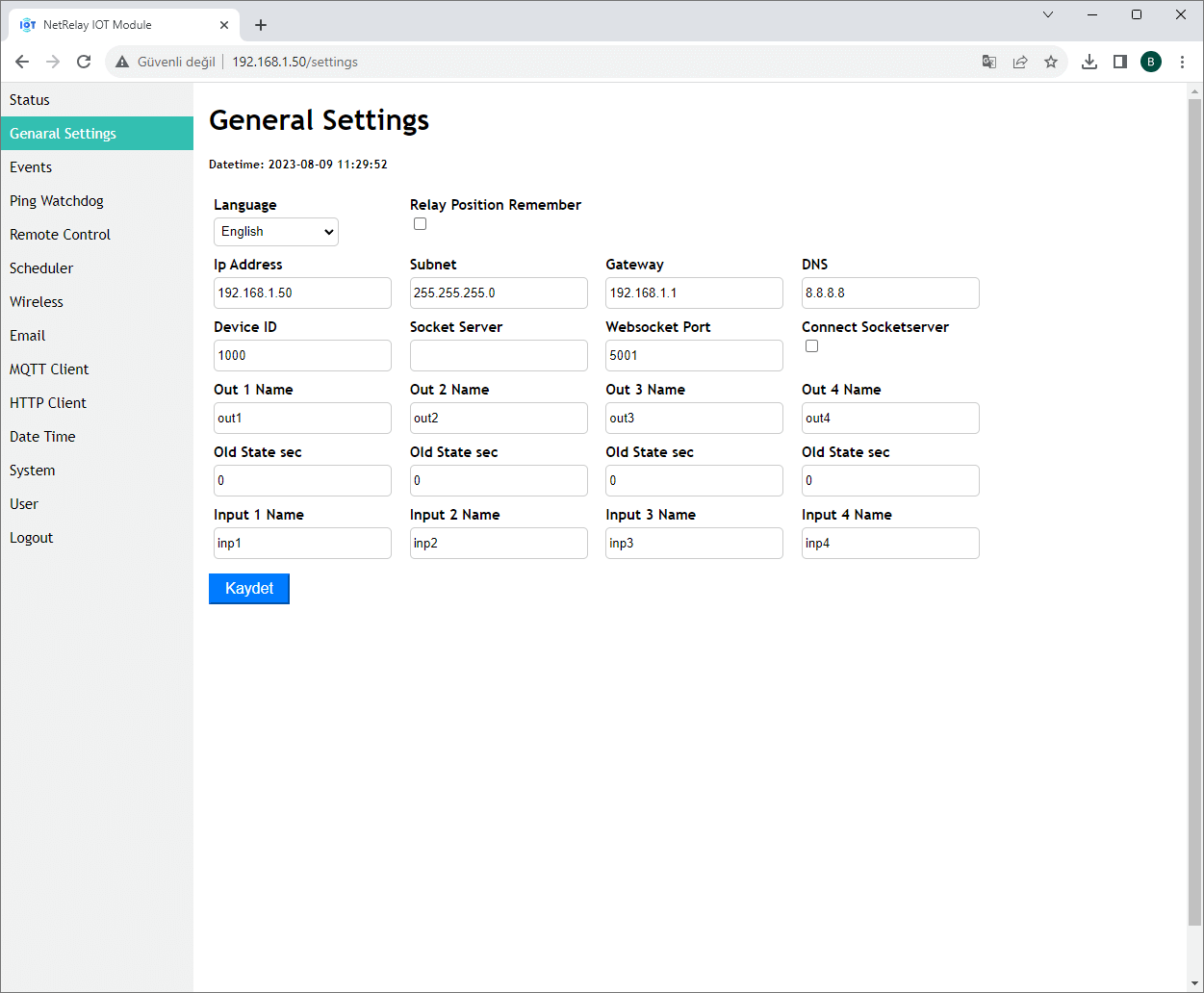
Task: Open the translate page icon
Action: 988,62
